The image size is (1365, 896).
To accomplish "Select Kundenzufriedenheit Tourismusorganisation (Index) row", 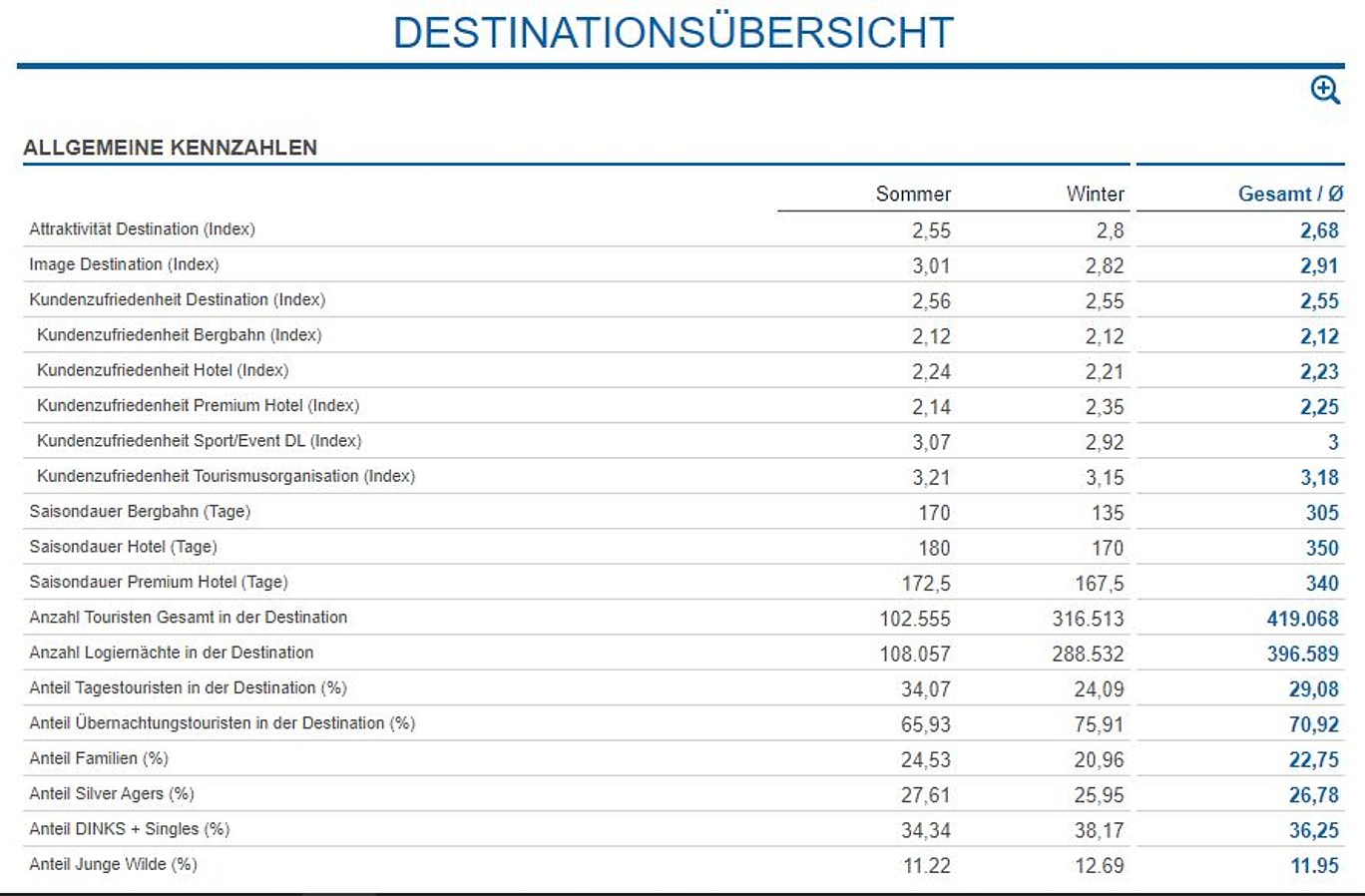I will point(226,477).
